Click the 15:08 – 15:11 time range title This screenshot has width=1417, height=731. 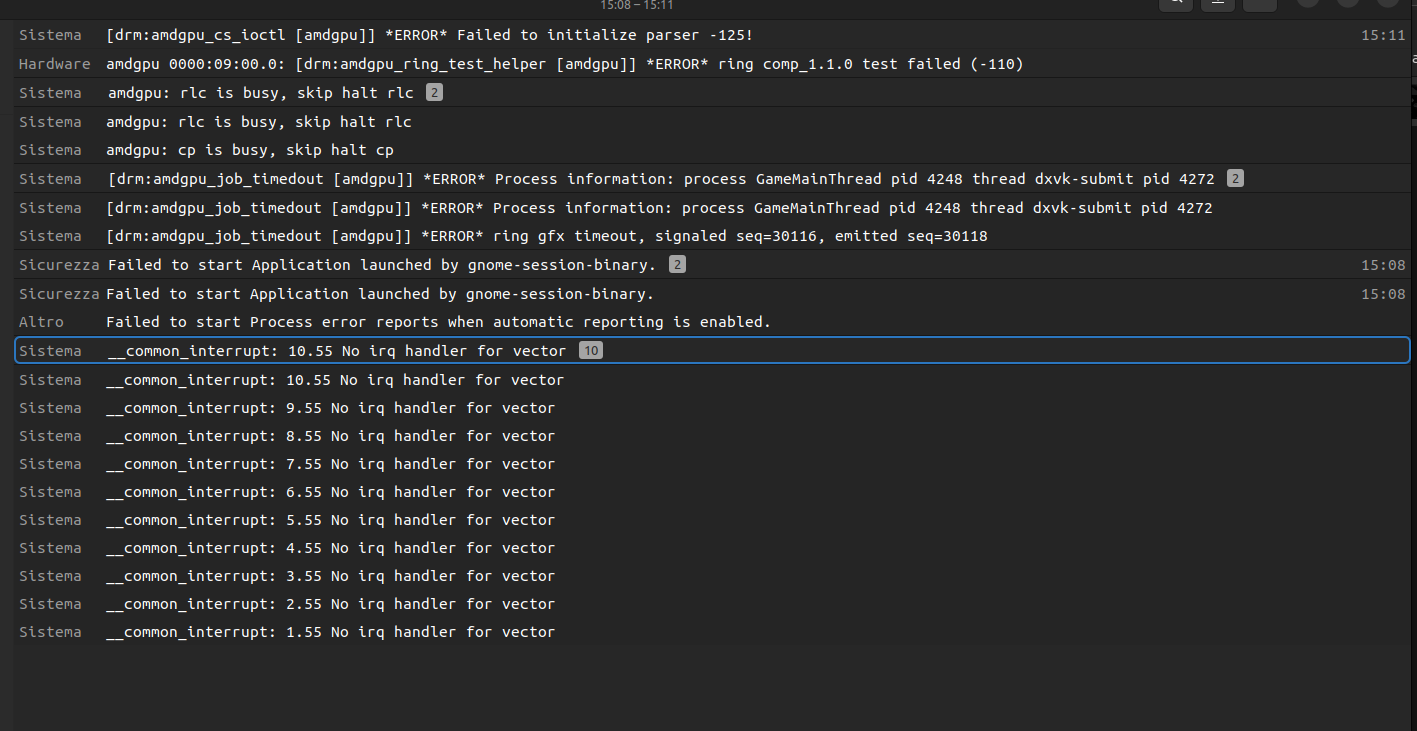pos(636,5)
